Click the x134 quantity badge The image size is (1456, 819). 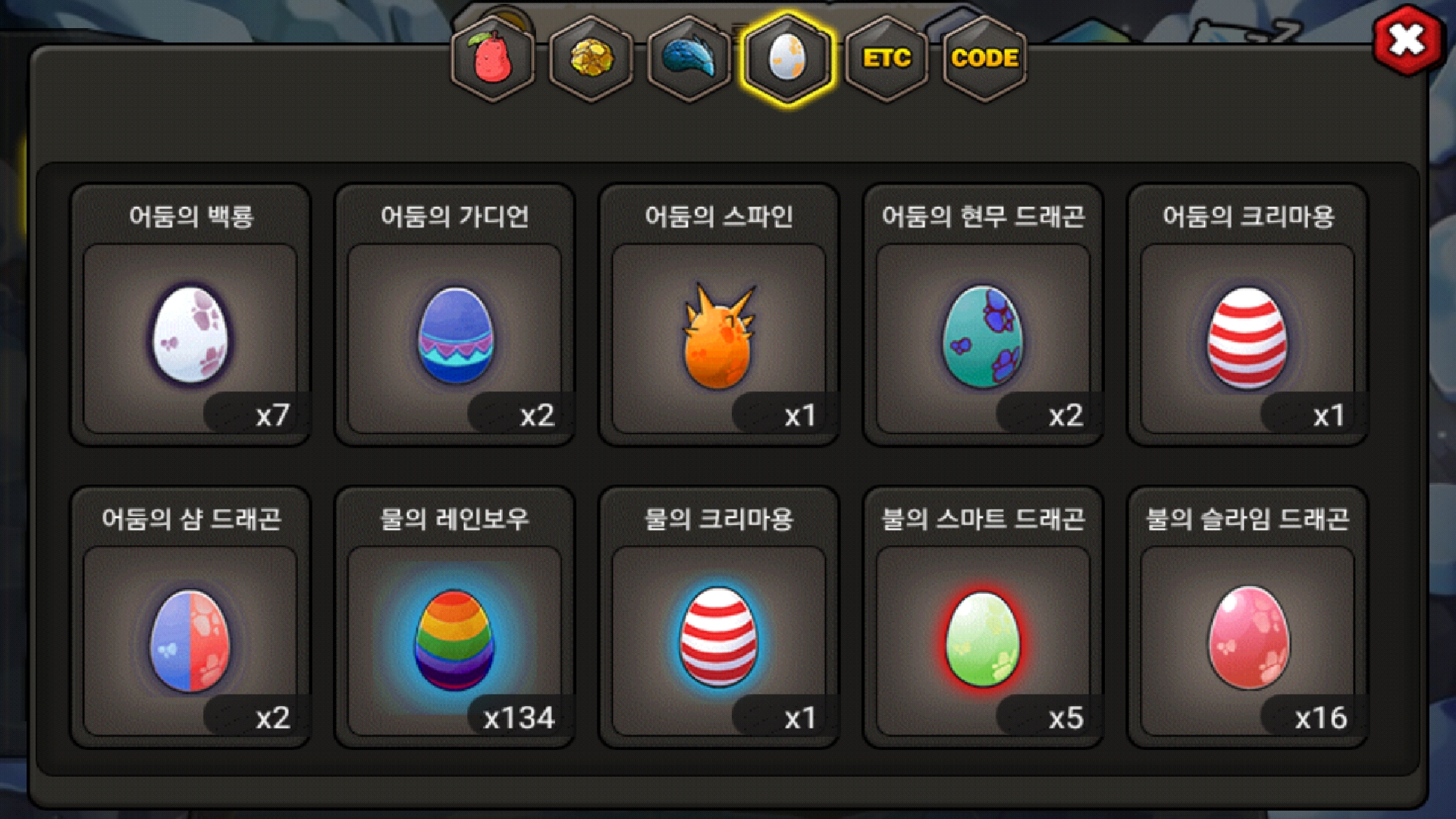pyautogui.click(x=519, y=717)
